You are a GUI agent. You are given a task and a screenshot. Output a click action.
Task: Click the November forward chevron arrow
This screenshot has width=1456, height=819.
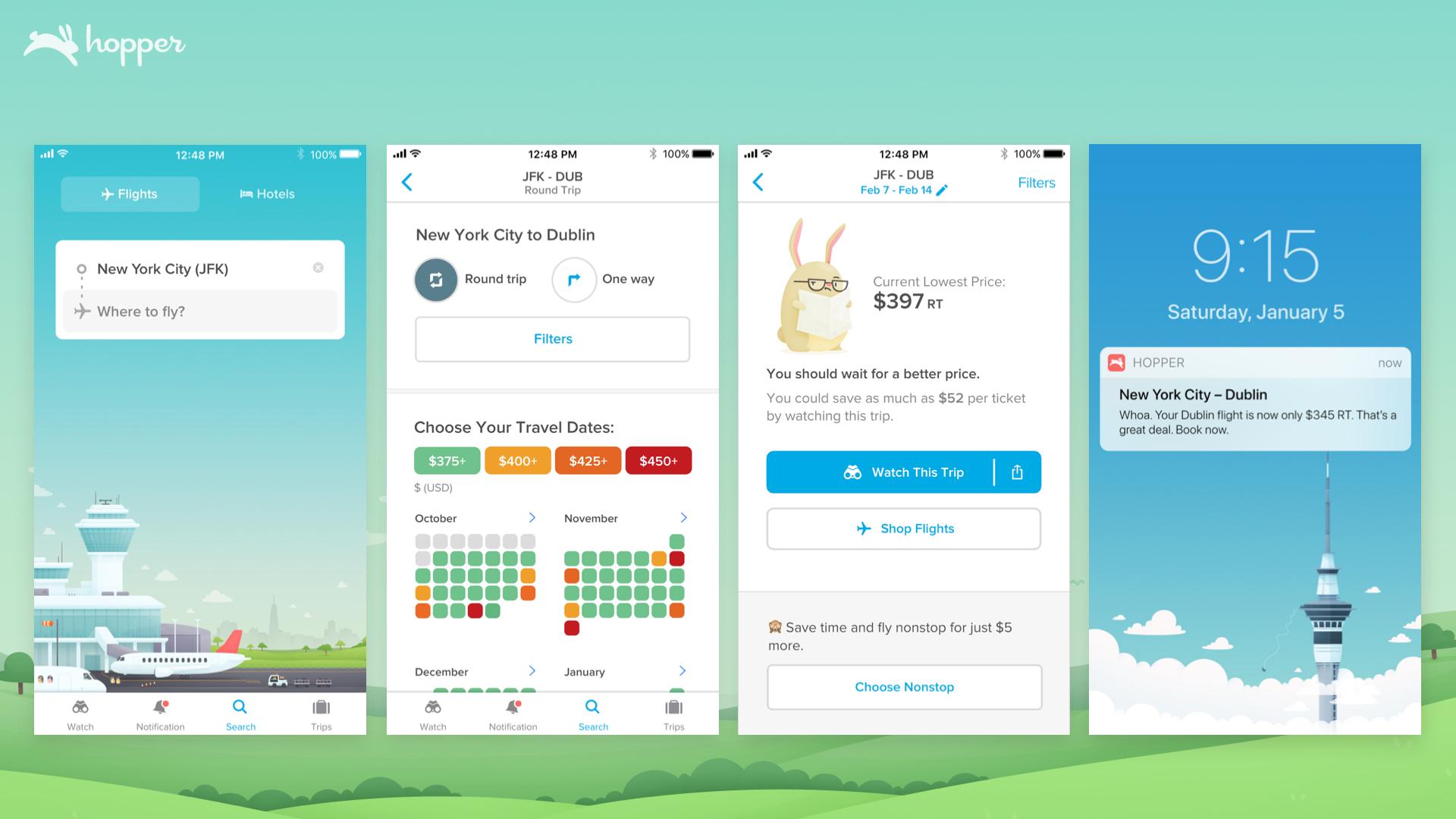tap(684, 518)
